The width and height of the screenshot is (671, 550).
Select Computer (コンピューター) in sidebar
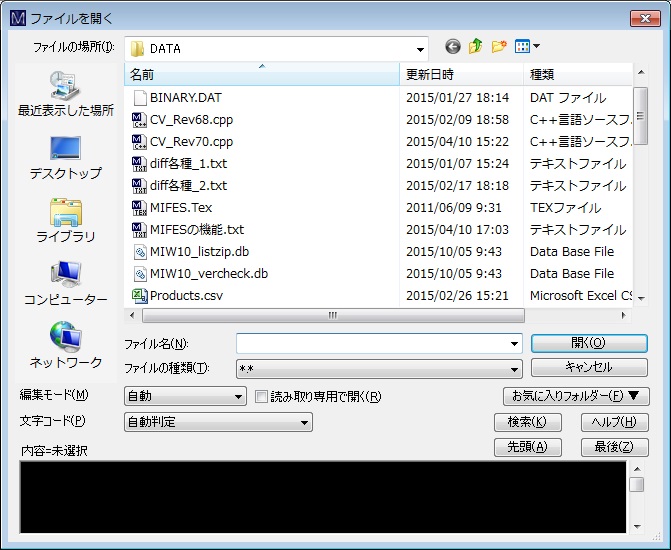[x=65, y=284]
